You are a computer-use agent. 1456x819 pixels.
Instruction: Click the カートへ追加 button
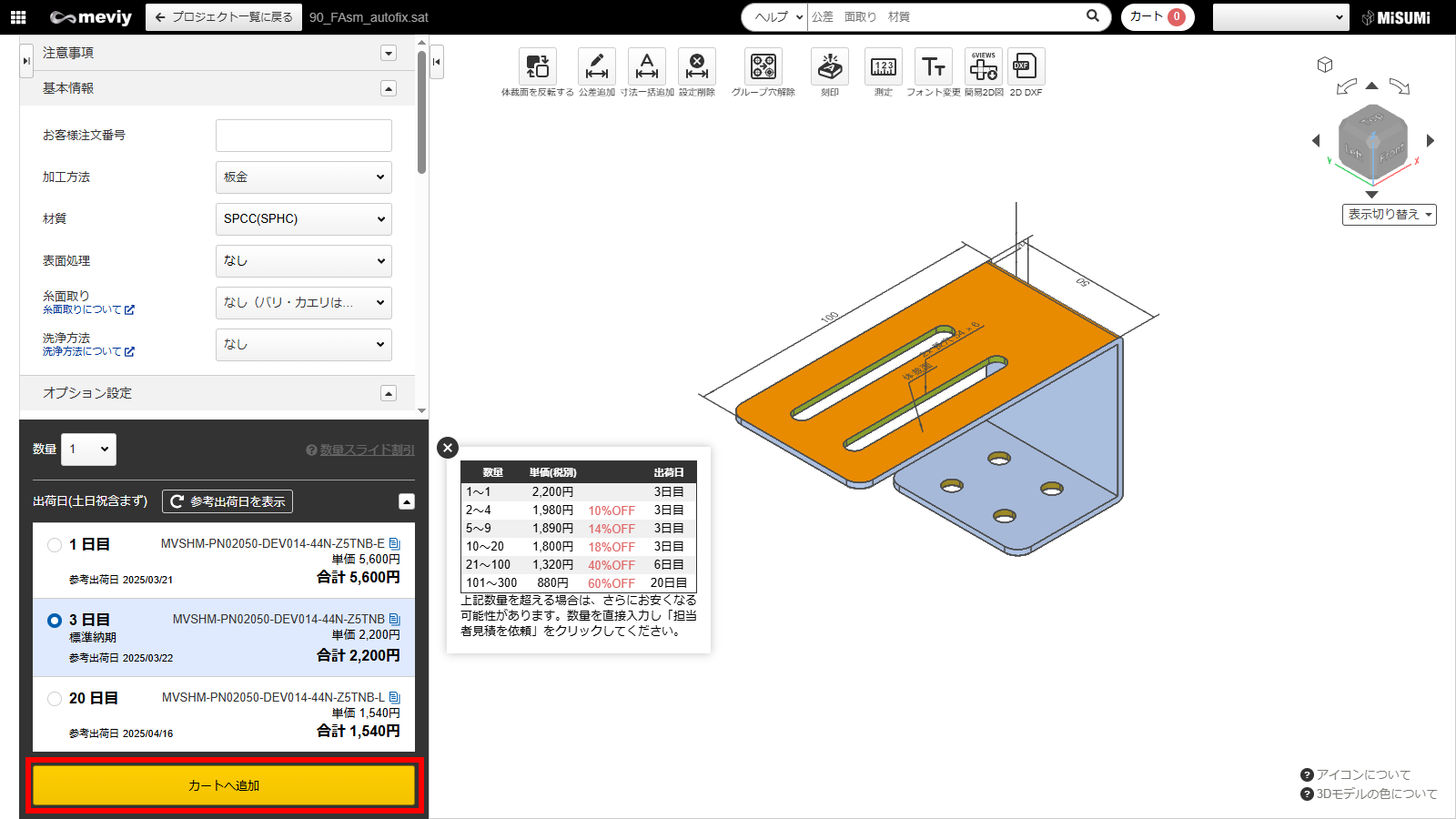(224, 785)
